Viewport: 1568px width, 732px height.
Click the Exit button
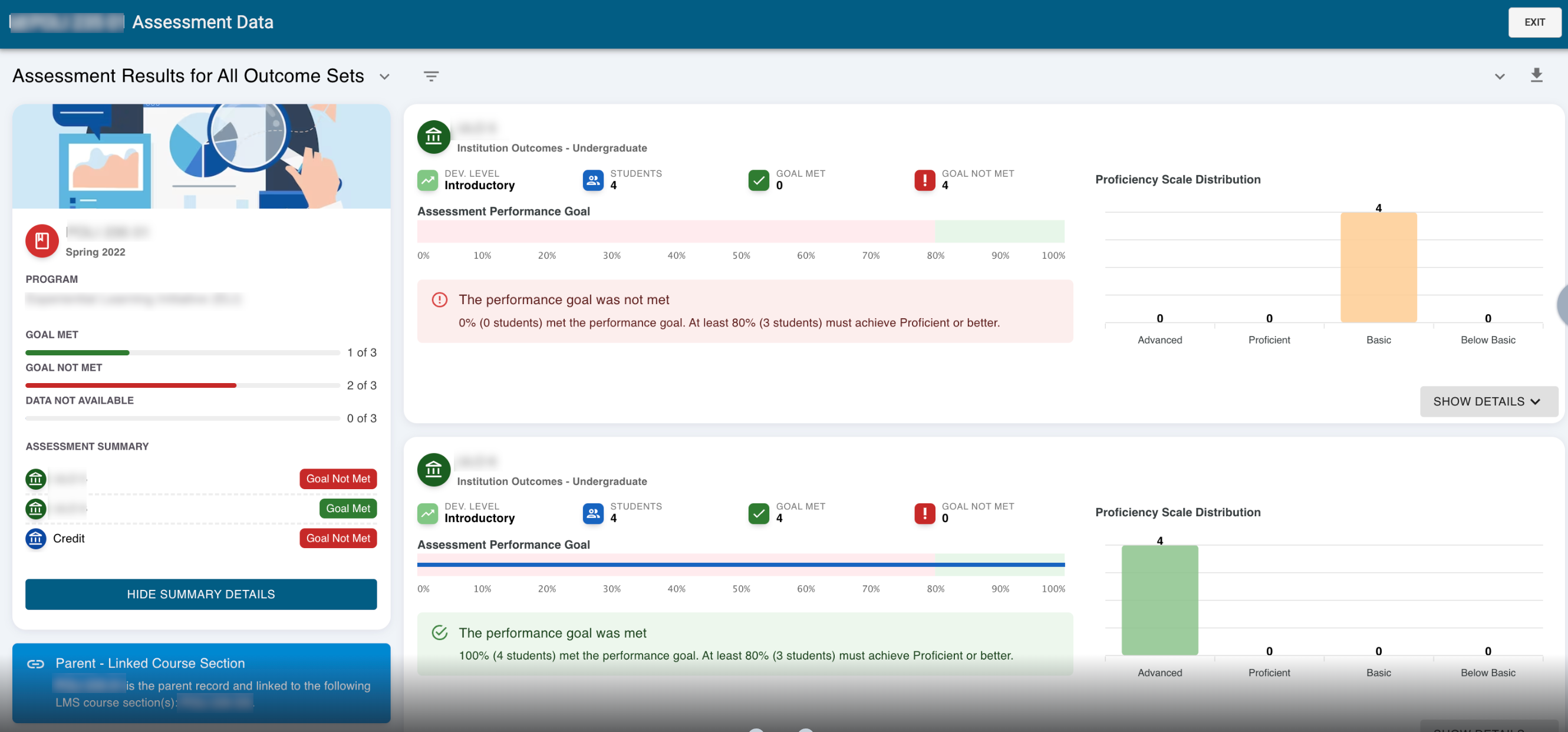pyautogui.click(x=1534, y=22)
